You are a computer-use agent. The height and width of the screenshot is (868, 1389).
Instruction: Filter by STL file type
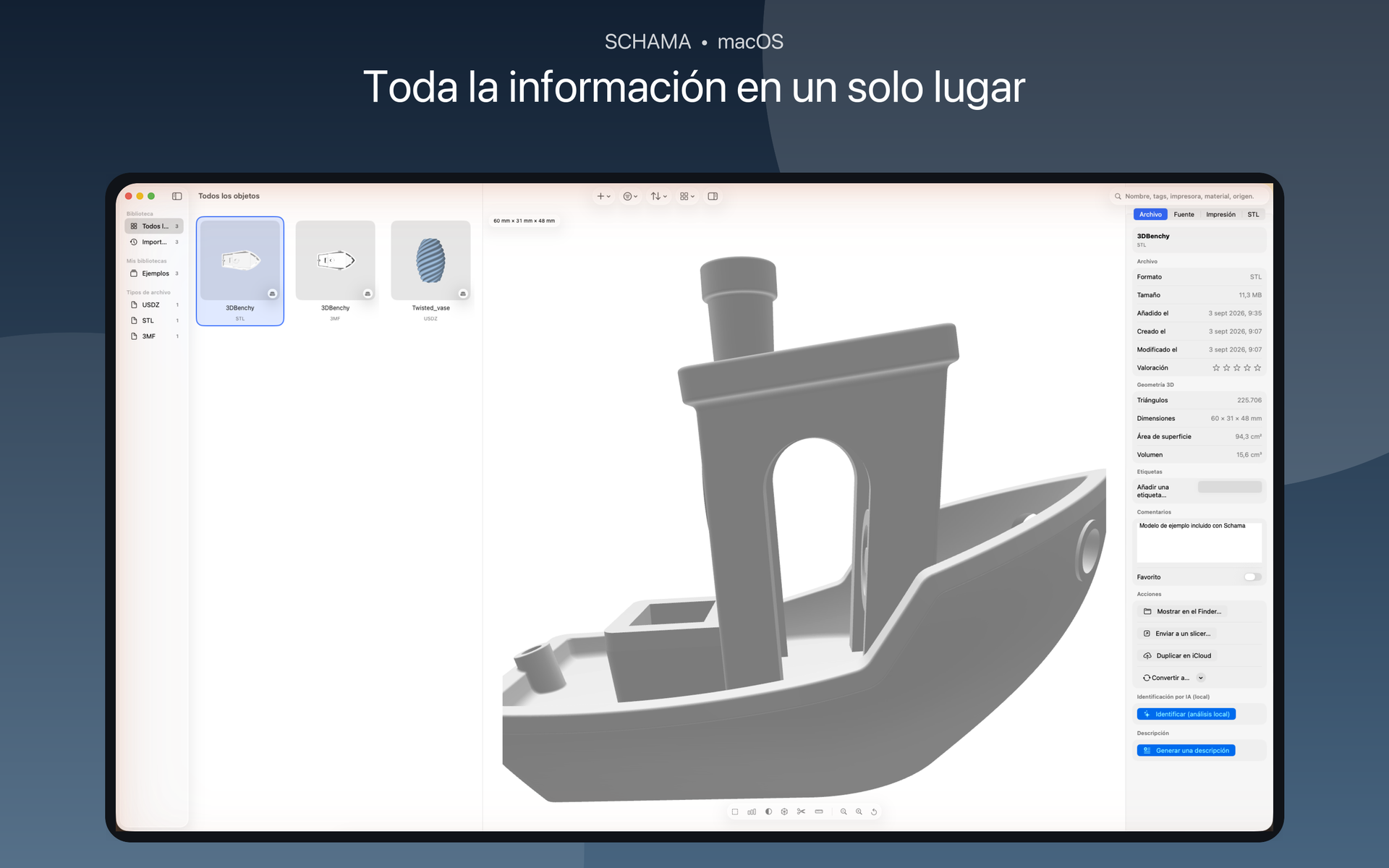click(154, 320)
